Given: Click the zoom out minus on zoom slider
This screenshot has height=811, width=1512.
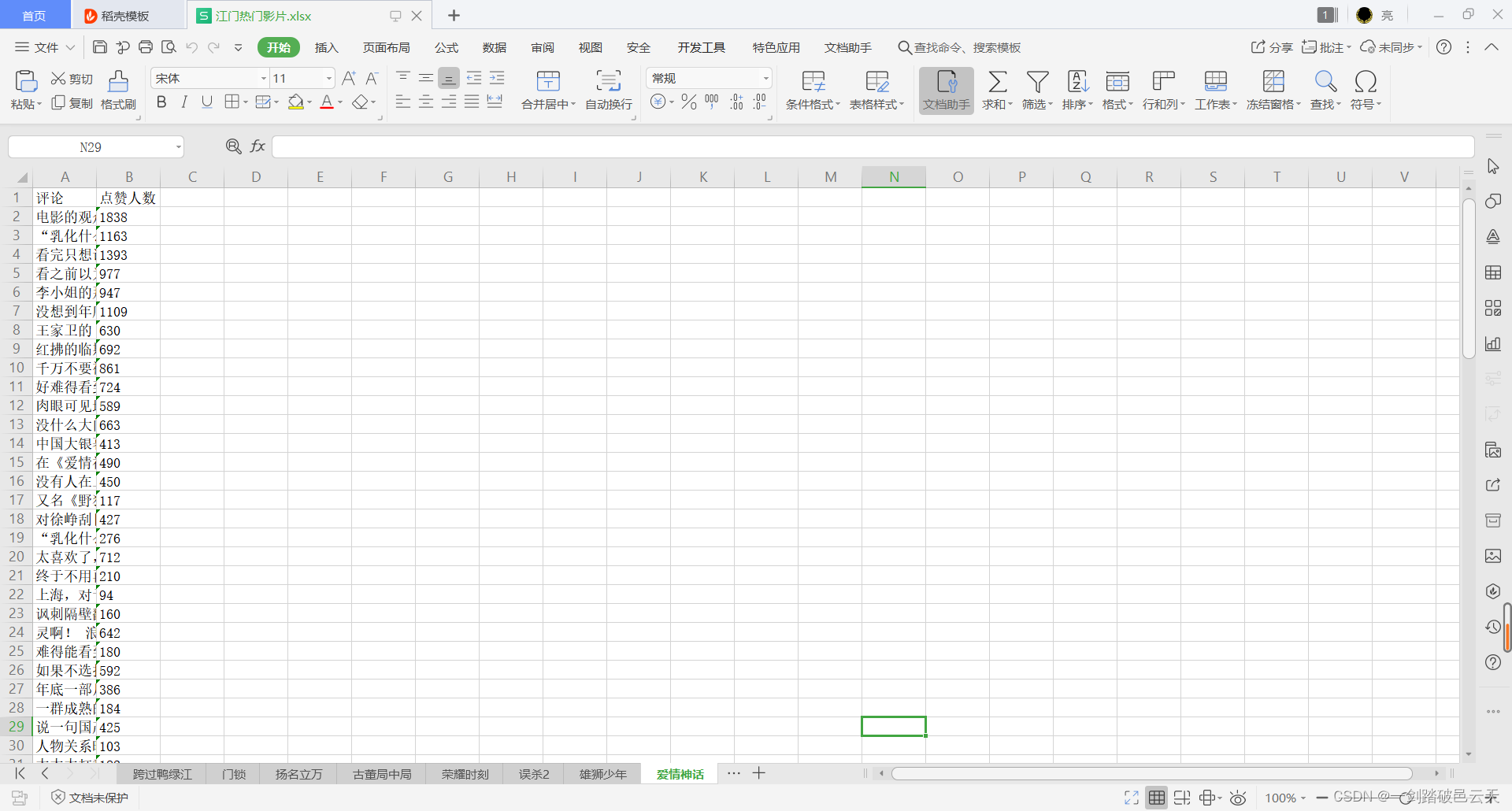Looking at the screenshot, I should pos(1322,798).
